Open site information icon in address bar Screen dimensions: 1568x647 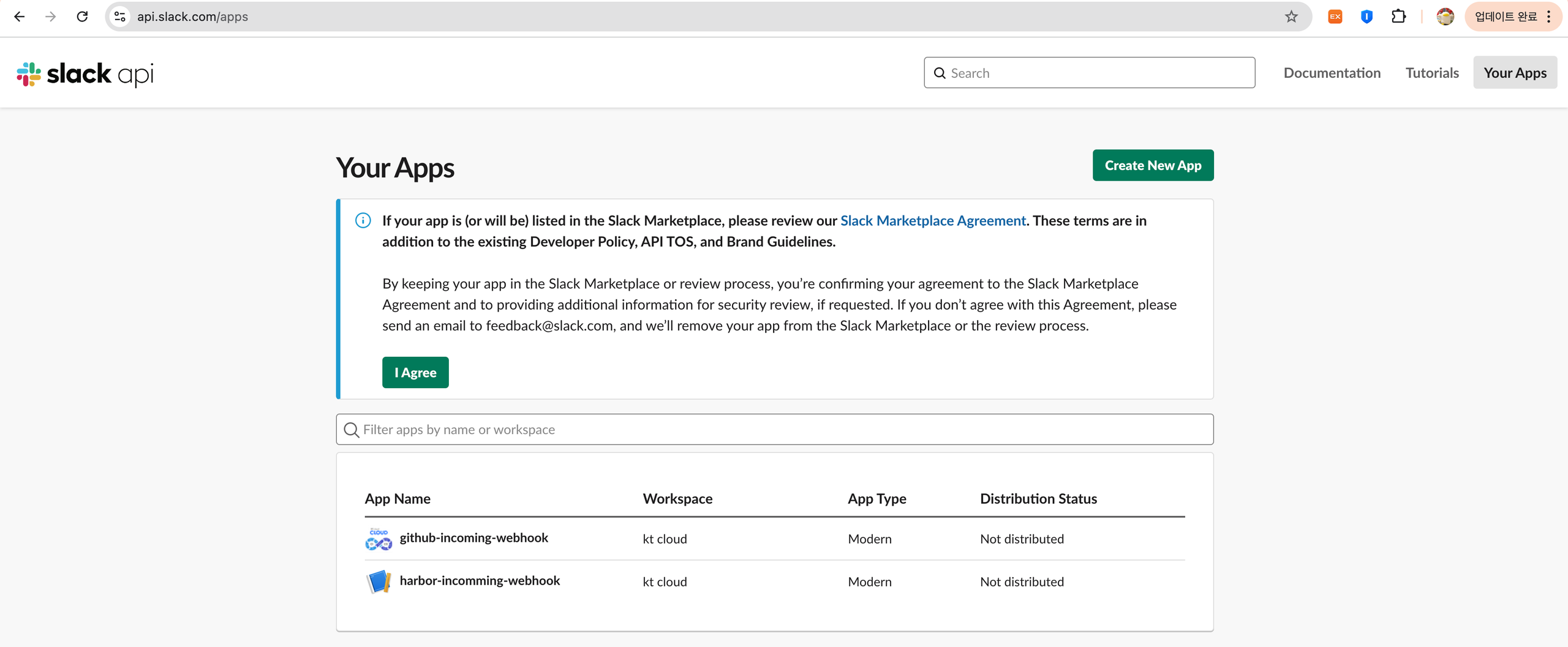click(x=120, y=17)
